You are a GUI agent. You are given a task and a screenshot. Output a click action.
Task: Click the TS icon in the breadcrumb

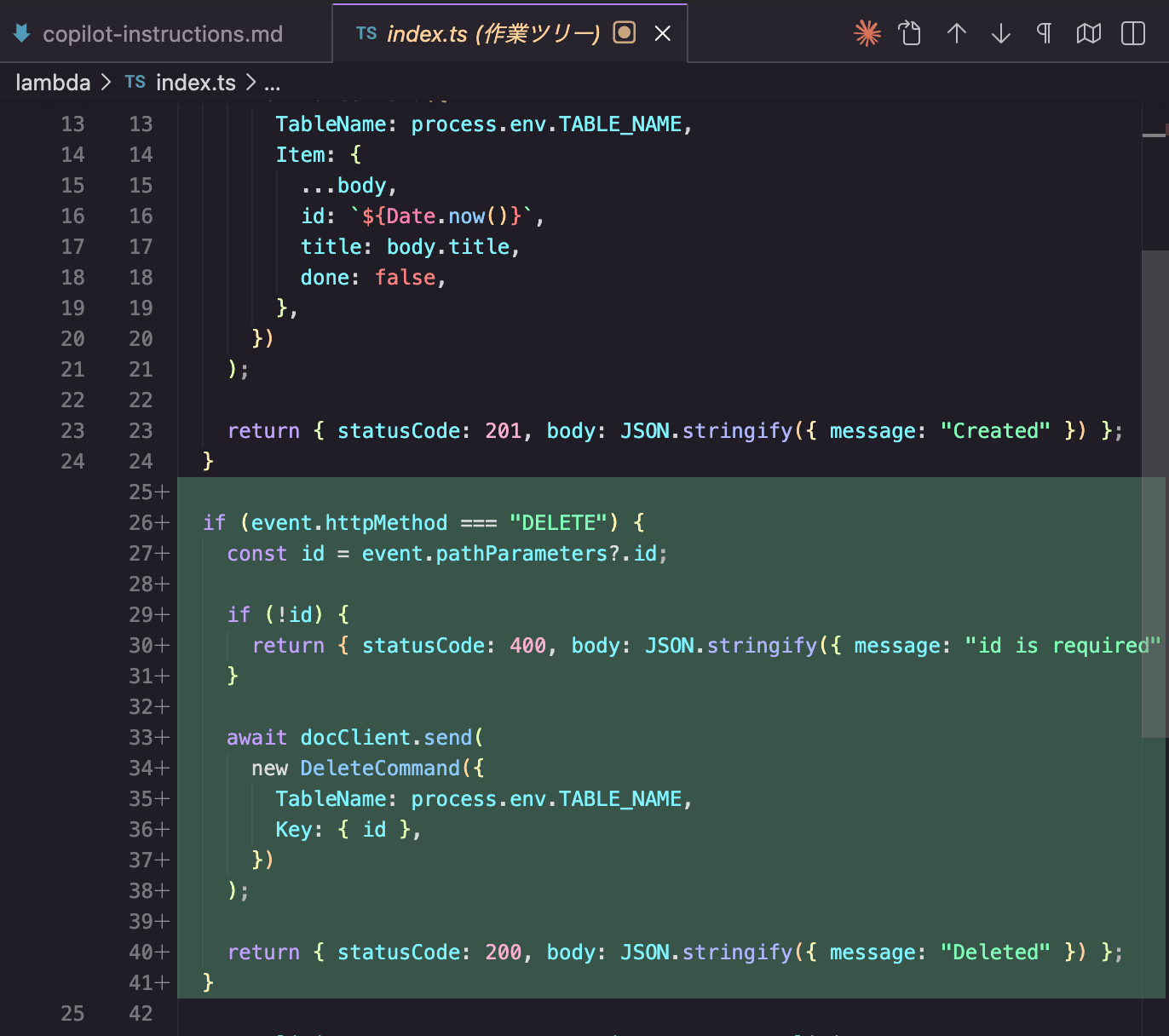[x=135, y=82]
